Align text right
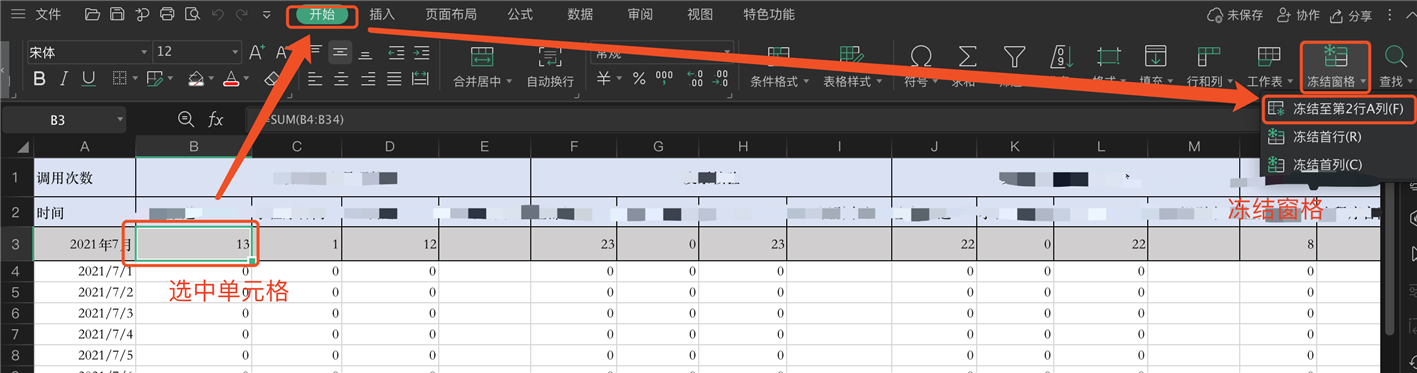 click(x=367, y=78)
